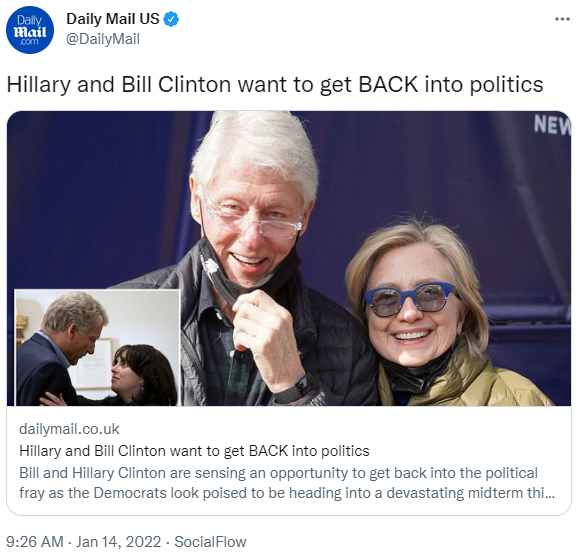Screen dimensions: 578x557
Task: Click the NEW watermark on the photo
Action: [x=552, y=125]
